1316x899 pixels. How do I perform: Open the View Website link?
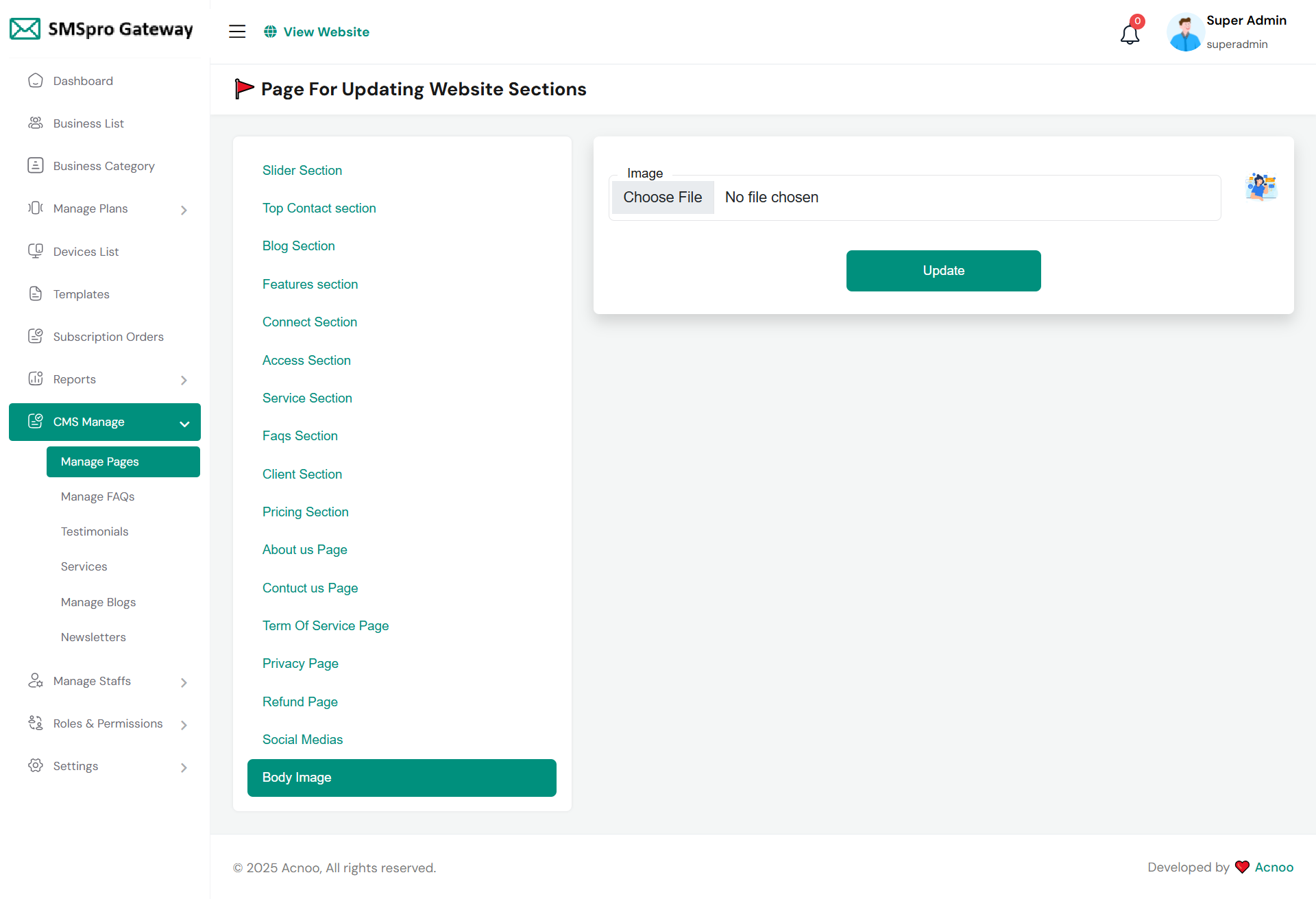[x=326, y=32]
